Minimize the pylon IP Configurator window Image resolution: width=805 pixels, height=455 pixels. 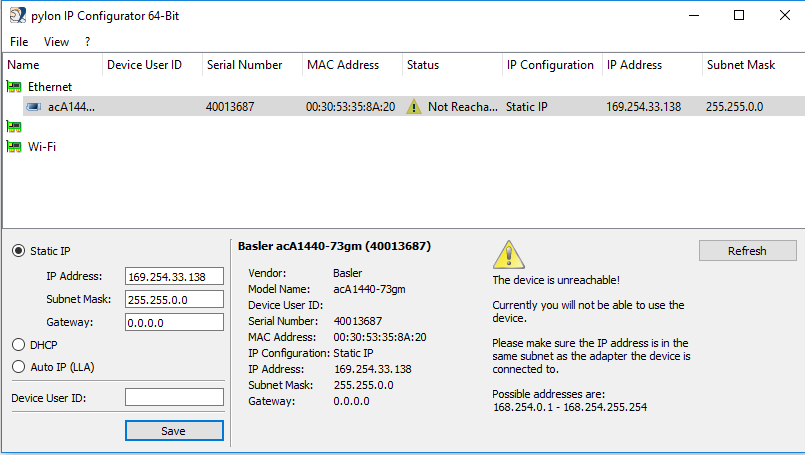pos(694,15)
